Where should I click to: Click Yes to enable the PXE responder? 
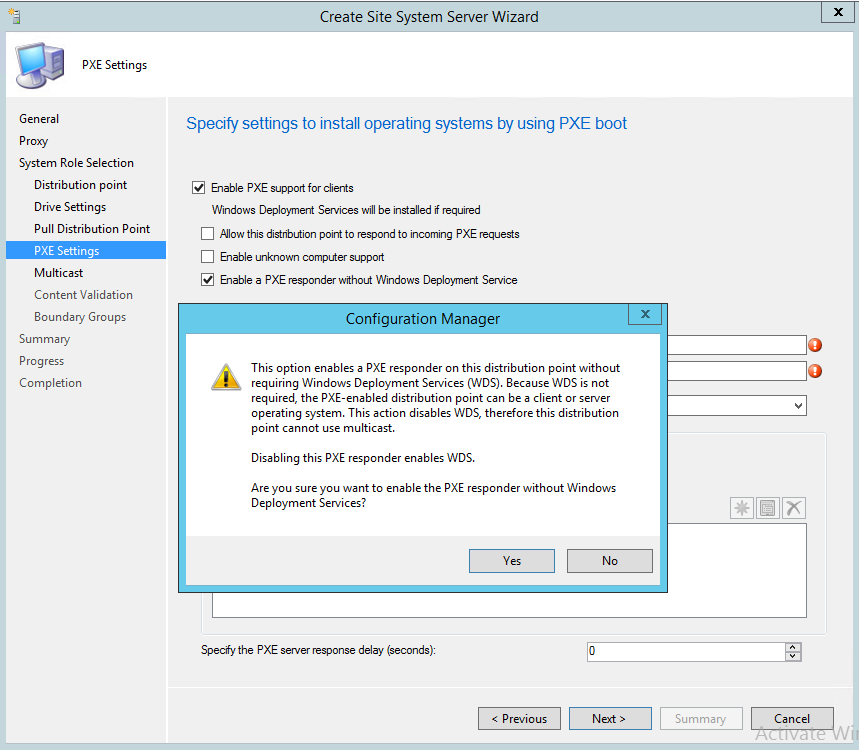pos(511,560)
